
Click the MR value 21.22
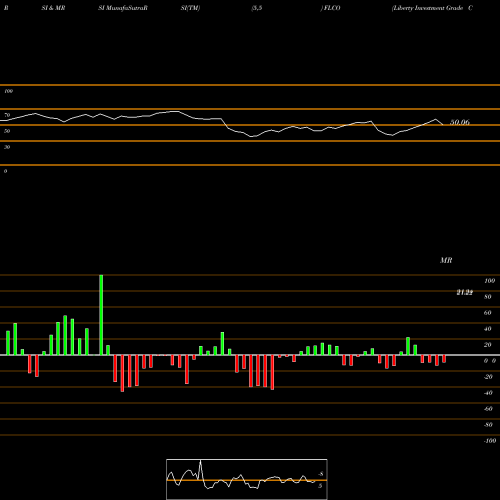click(465, 292)
